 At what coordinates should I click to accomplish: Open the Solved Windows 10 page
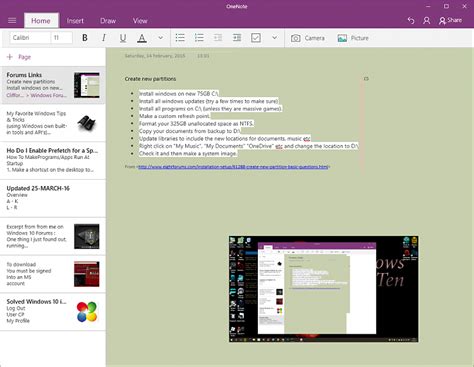(x=53, y=311)
